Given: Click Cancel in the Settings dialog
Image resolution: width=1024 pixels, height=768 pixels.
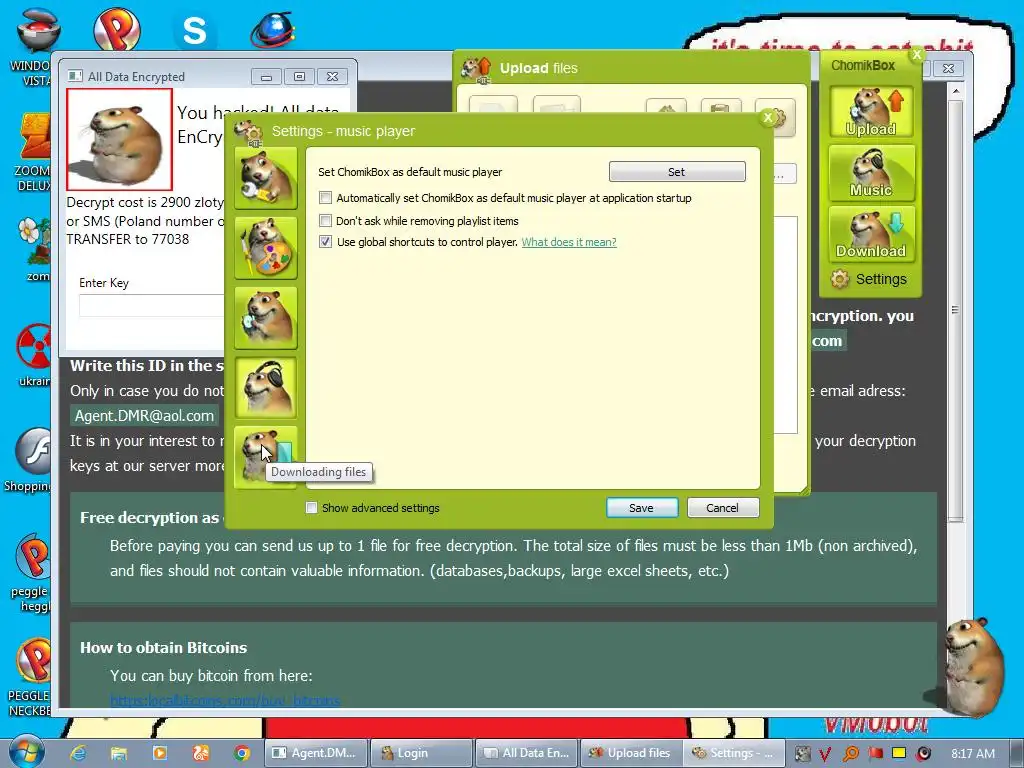Looking at the screenshot, I should (x=722, y=507).
